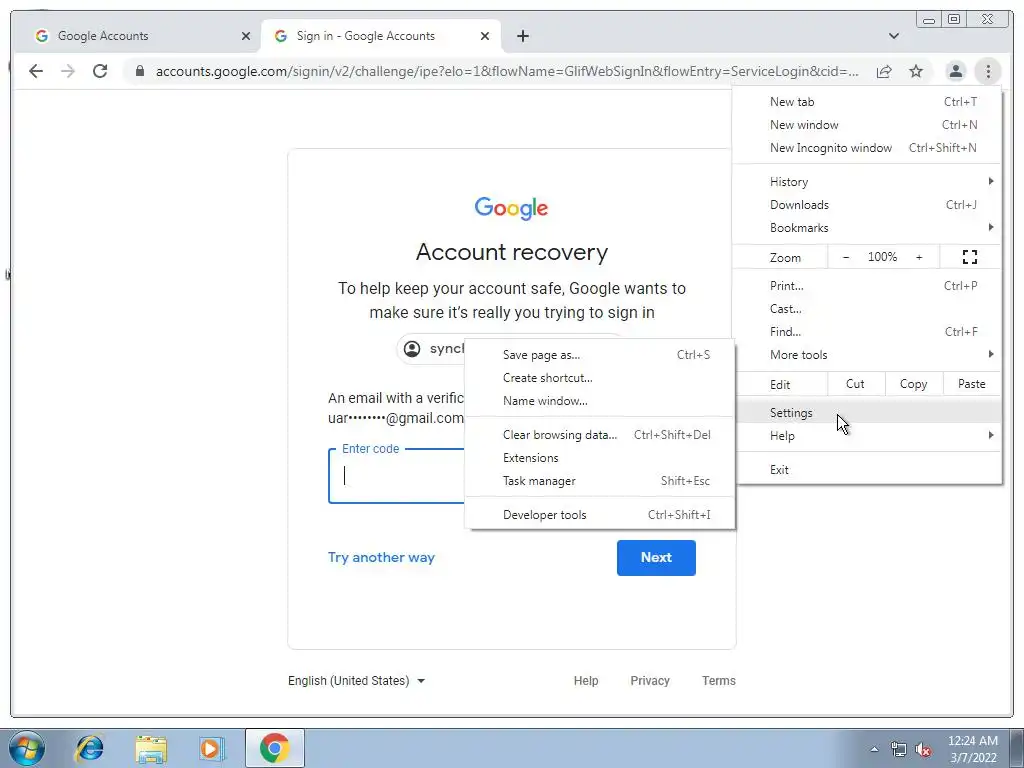
Task: Click the forward navigation arrow
Action: coord(68,71)
